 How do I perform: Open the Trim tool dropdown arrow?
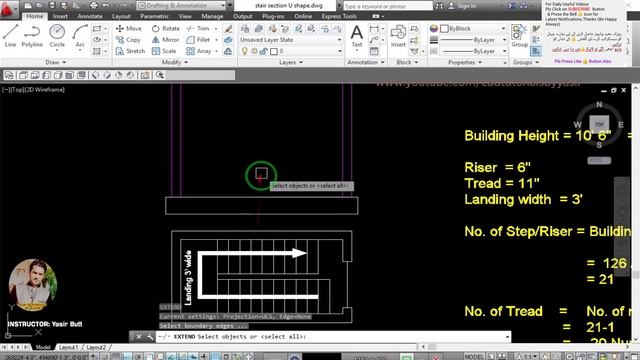tap(216, 29)
